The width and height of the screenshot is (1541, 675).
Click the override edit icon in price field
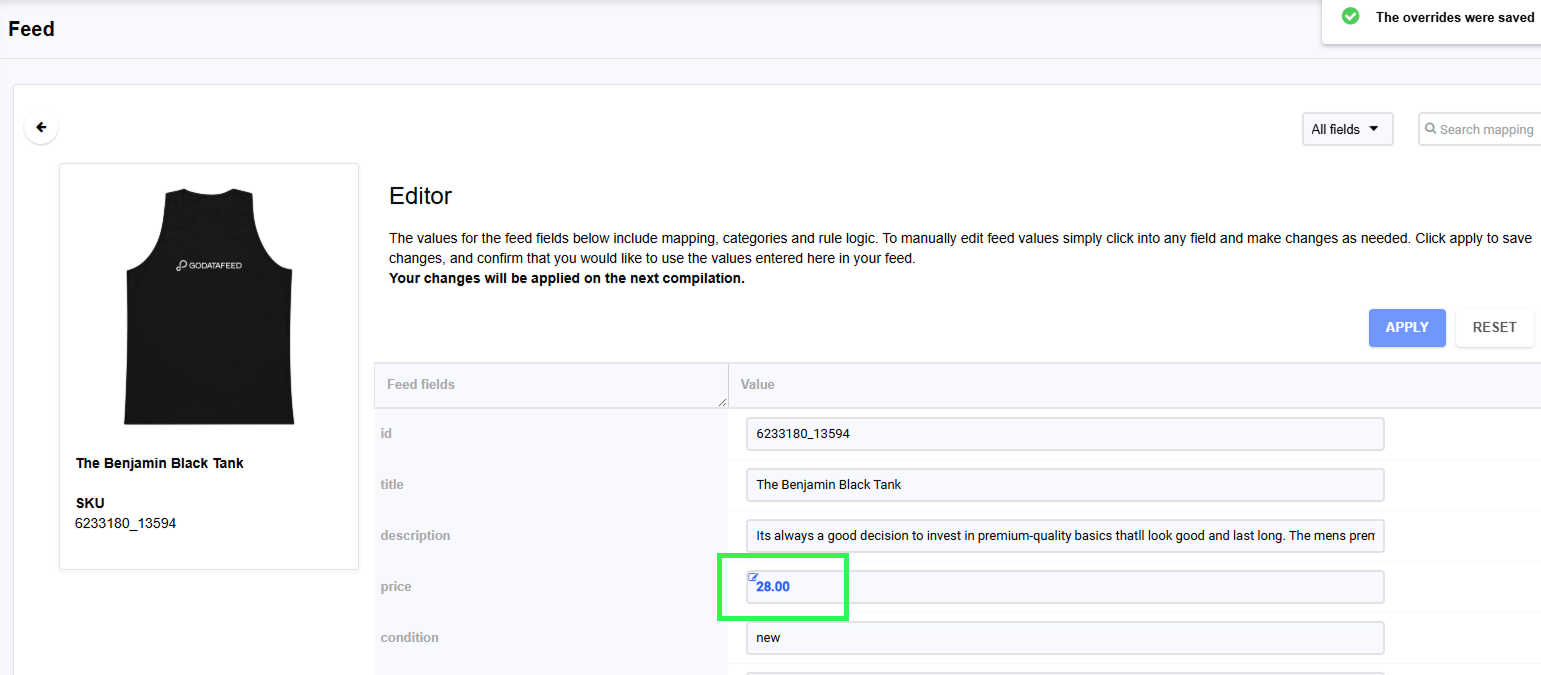(x=753, y=577)
